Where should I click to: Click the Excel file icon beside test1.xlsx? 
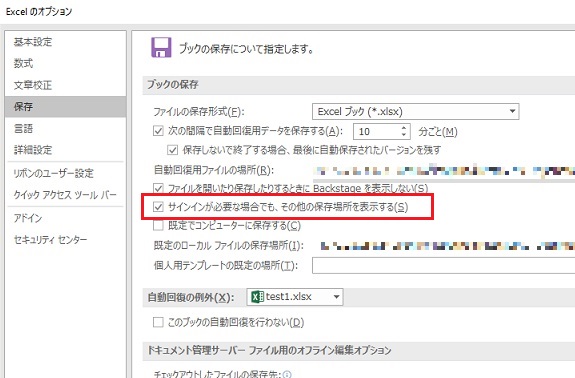point(257,297)
